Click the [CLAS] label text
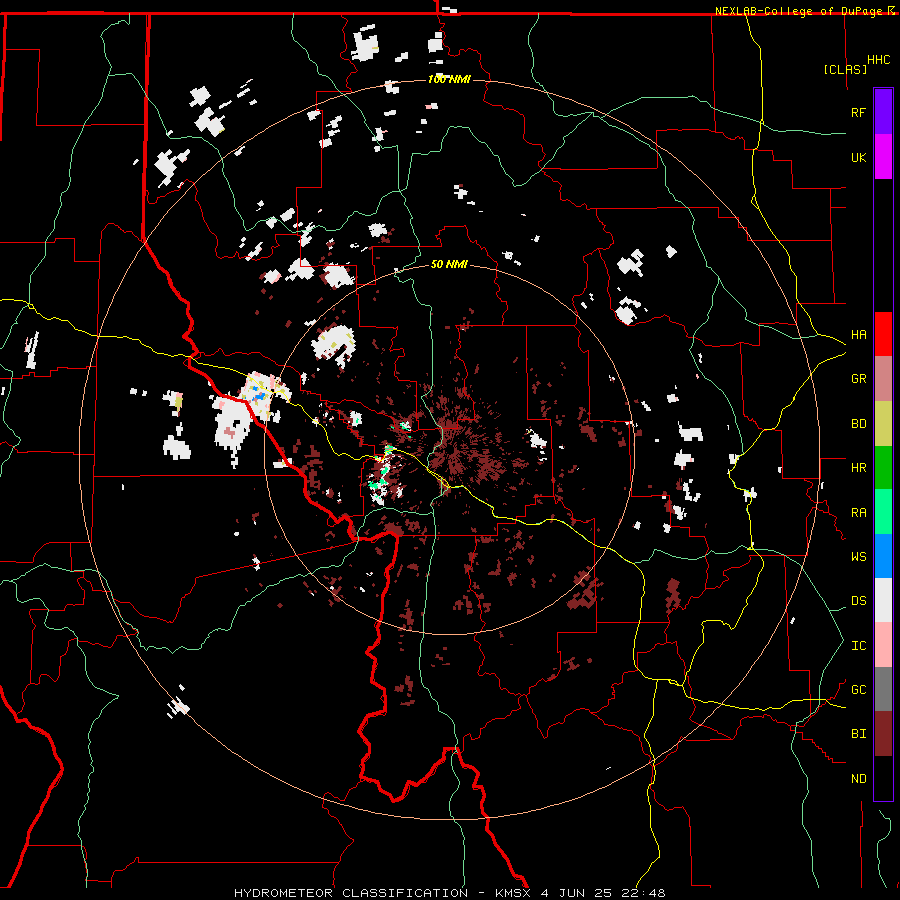The image size is (900, 900). point(845,70)
